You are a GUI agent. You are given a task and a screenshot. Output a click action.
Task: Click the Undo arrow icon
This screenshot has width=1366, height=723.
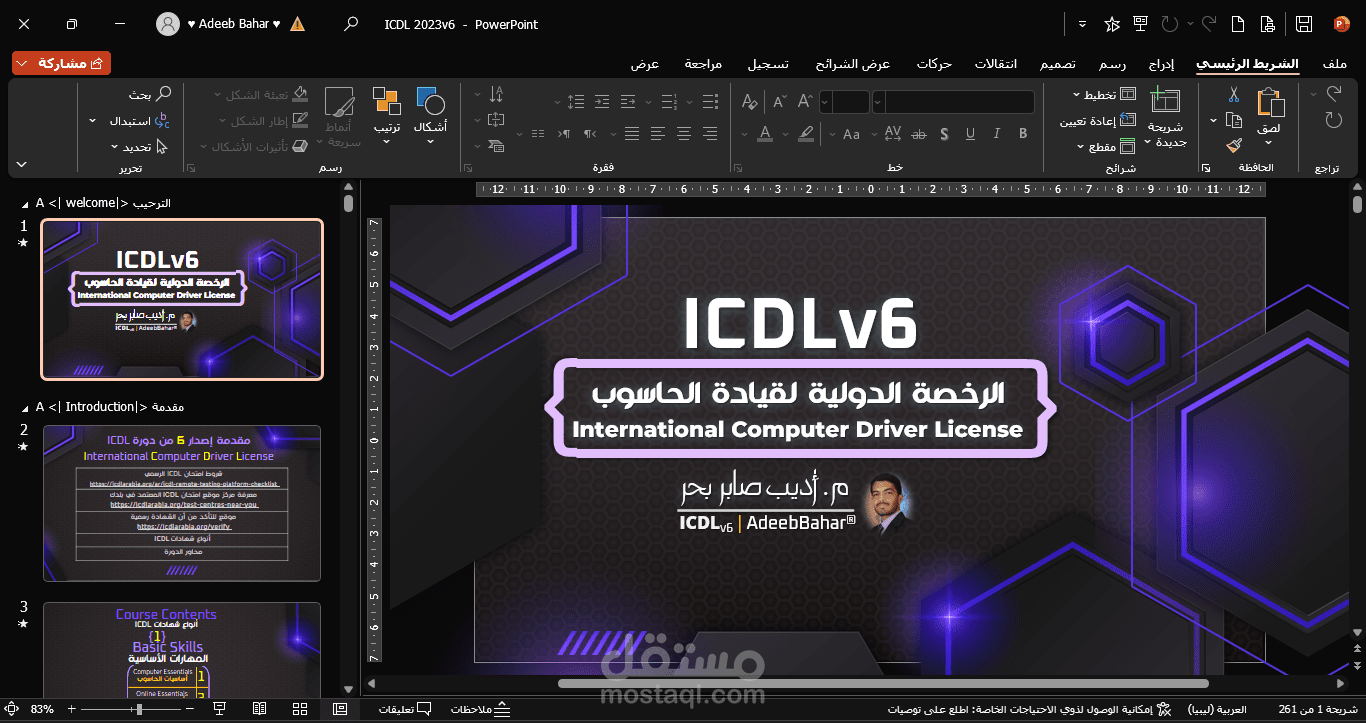tap(1333, 94)
